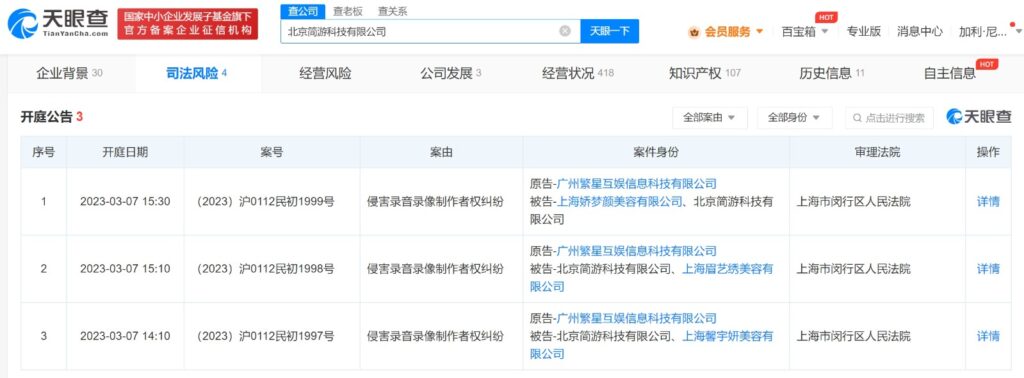Click the red official credit agency banner
This screenshot has width=1024, height=378.
tap(187, 24)
